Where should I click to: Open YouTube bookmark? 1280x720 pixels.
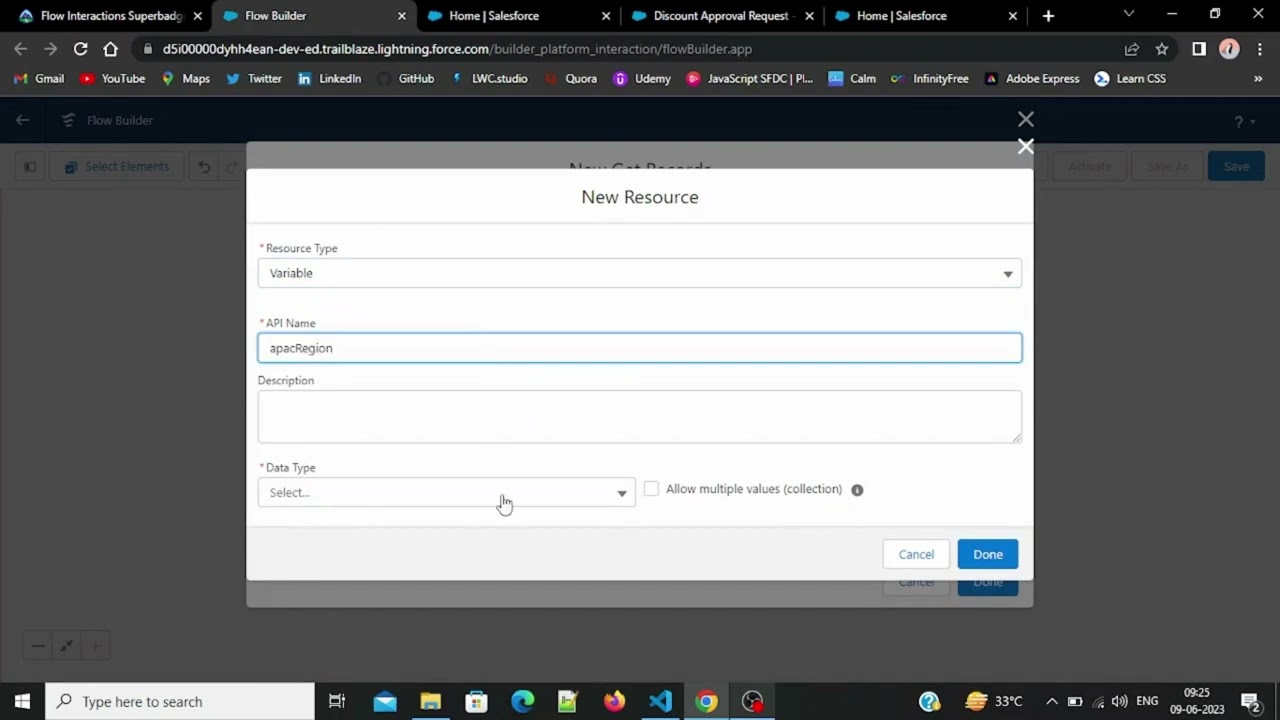112,79
